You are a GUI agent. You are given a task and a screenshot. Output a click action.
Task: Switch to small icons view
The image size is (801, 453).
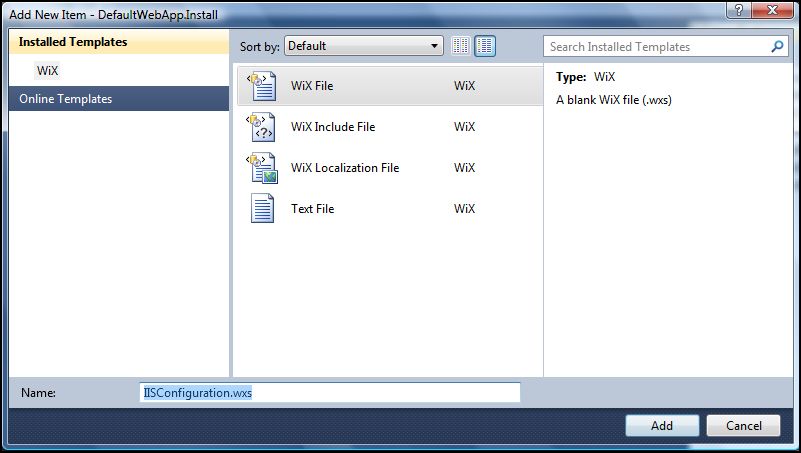click(460, 46)
